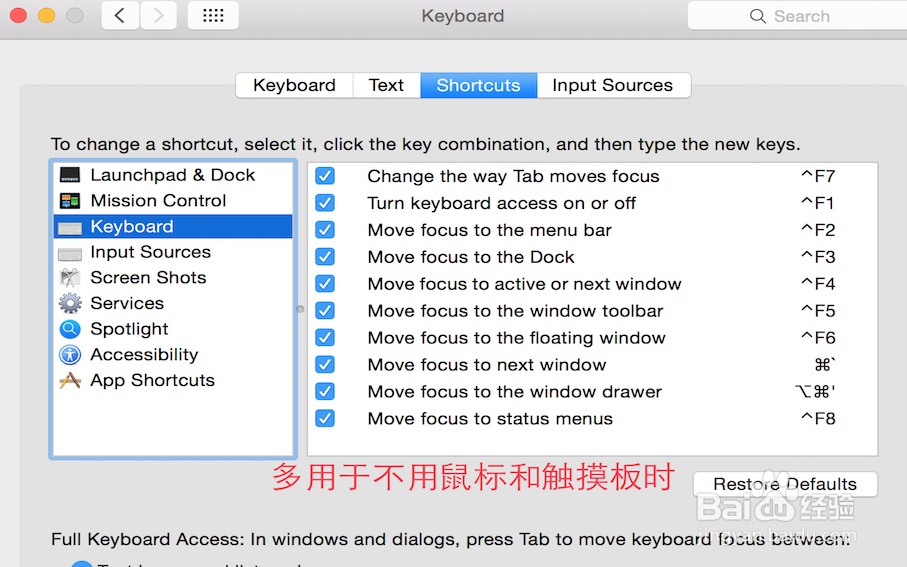Disable Move focus to the Dock shortcut
The width and height of the screenshot is (907, 567).
pyautogui.click(x=325, y=257)
